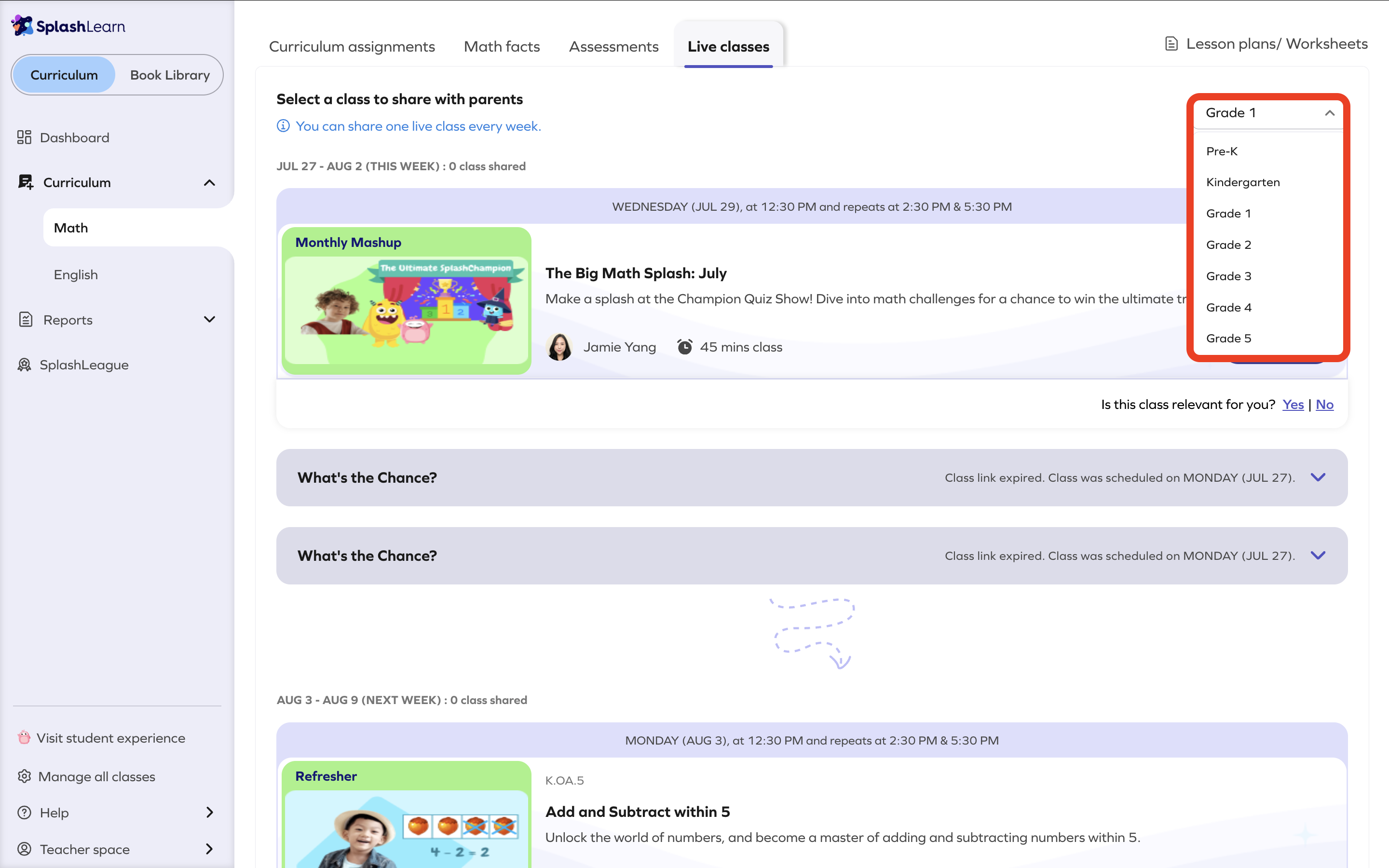
Task: Open the Assessments tab
Action: pos(613,46)
